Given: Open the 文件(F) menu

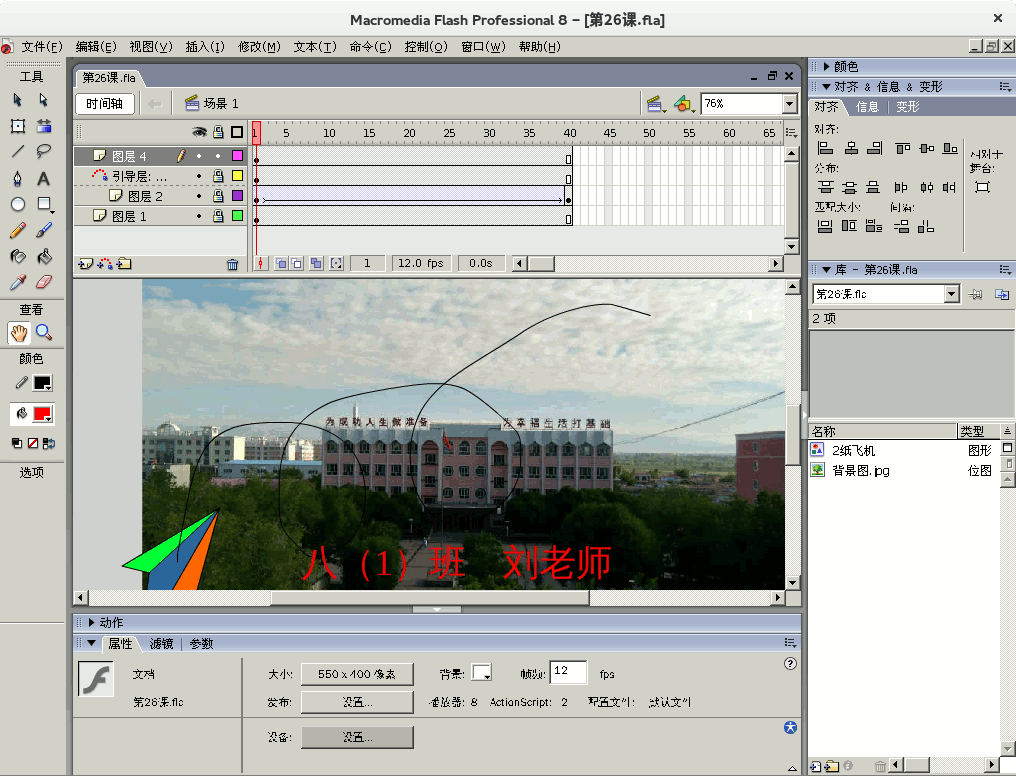Looking at the screenshot, I should [x=41, y=47].
